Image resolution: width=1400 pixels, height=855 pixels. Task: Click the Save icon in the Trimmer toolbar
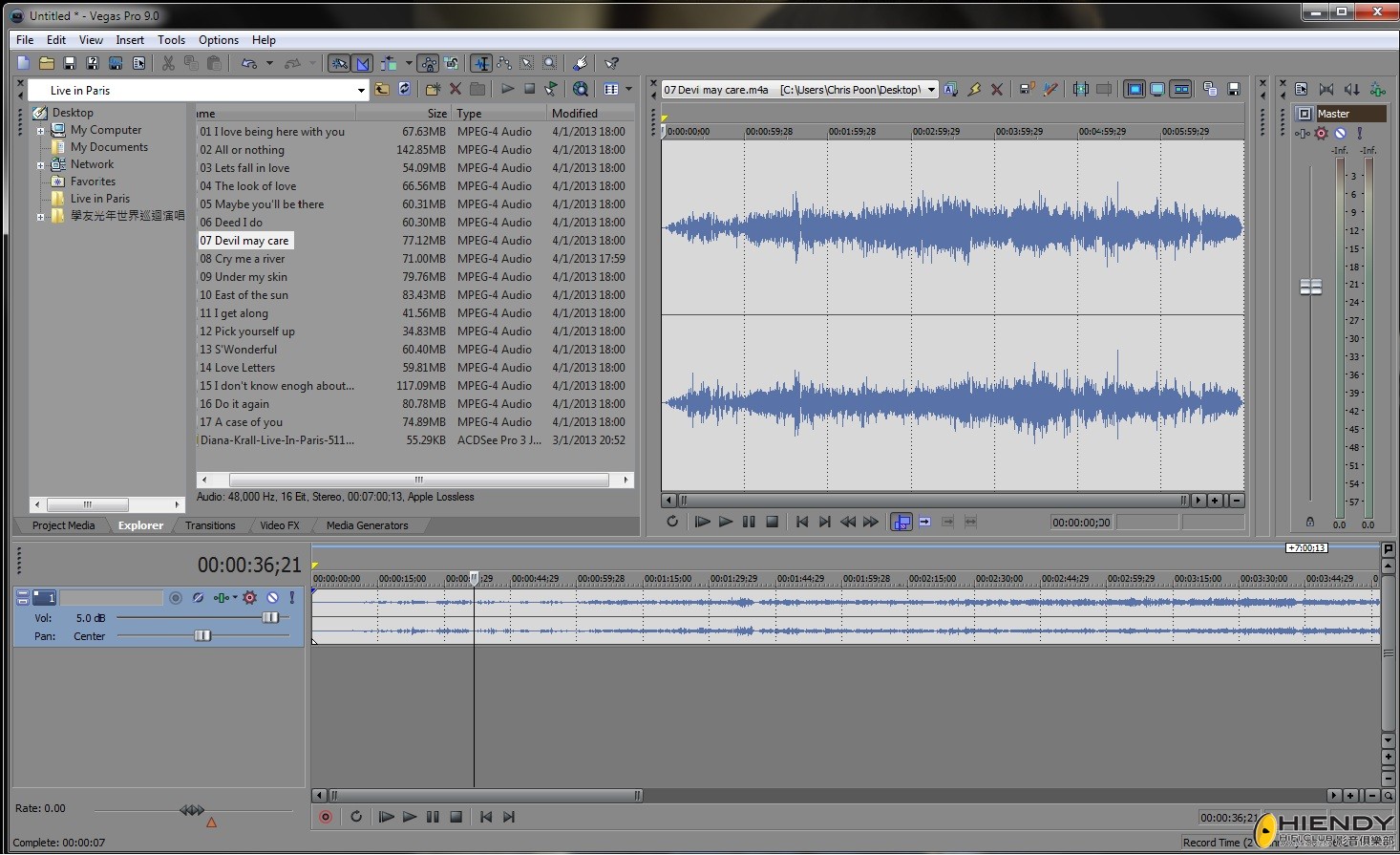pos(1234,89)
